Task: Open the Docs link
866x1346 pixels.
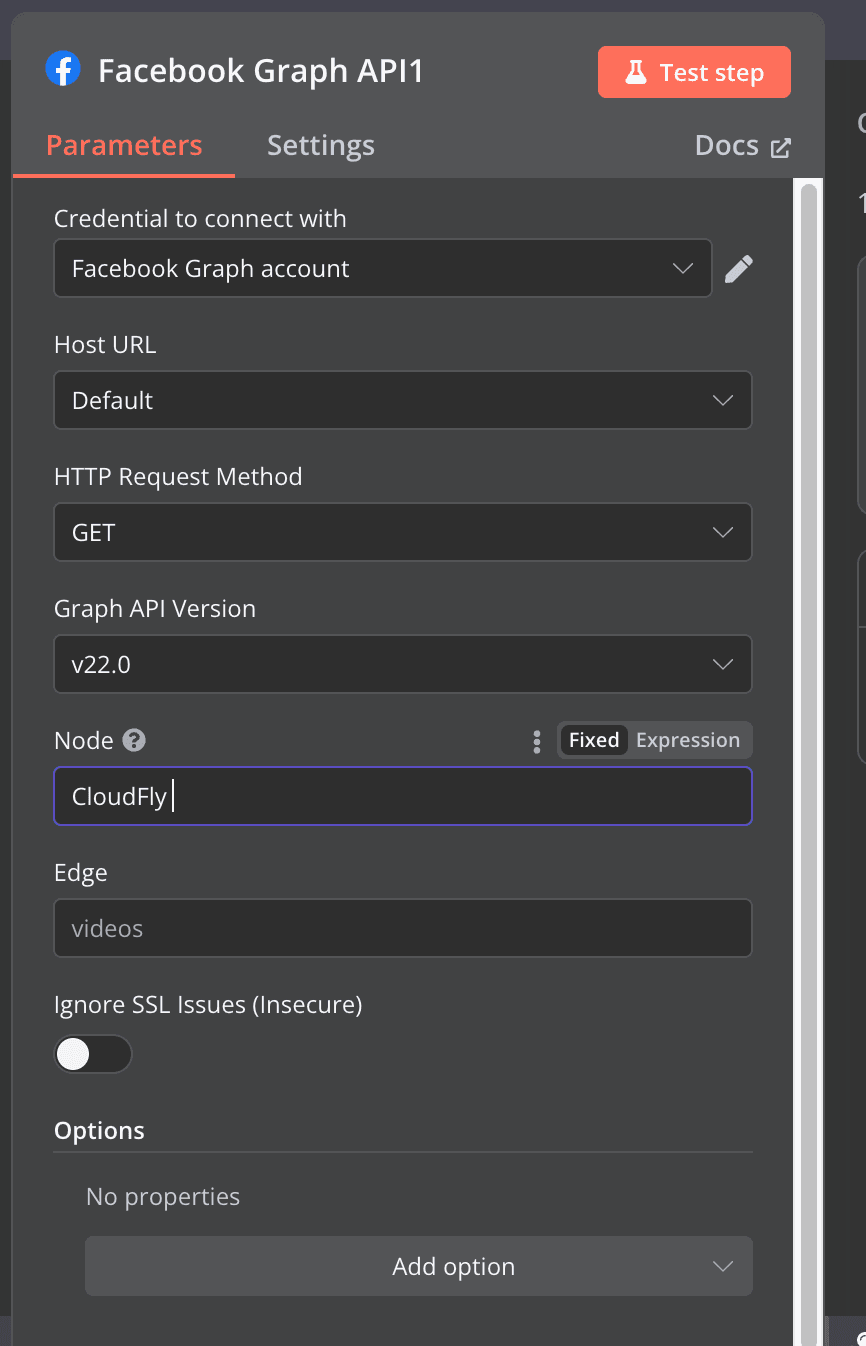Action: tap(727, 146)
